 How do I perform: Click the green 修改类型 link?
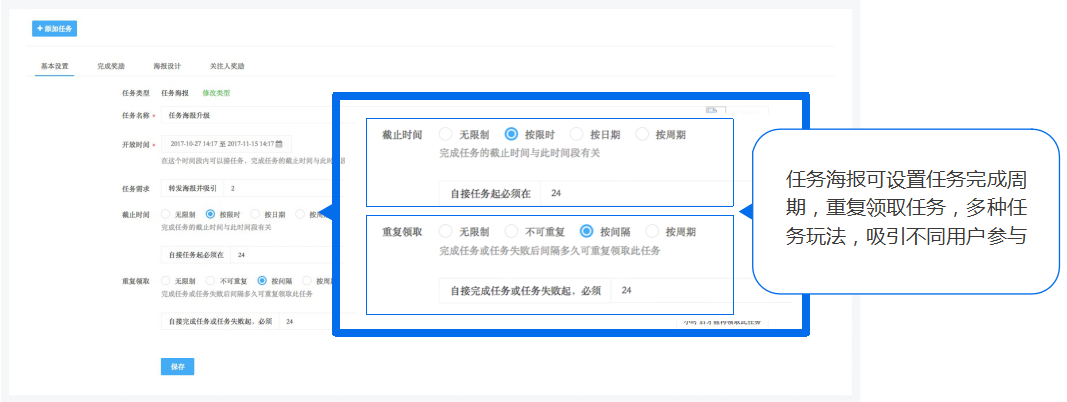coord(216,93)
